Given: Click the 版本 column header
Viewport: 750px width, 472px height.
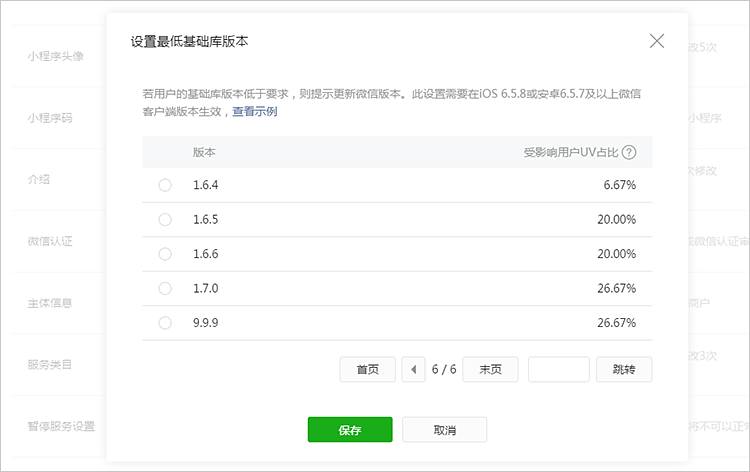Looking at the screenshot, I should click(204, 153).
